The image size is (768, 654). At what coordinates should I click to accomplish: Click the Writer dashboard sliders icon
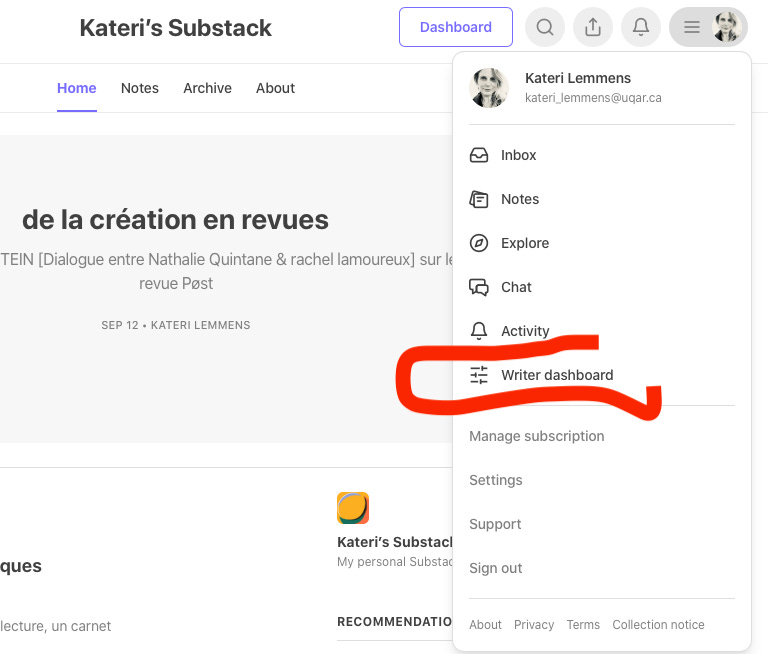pos(479,375)
